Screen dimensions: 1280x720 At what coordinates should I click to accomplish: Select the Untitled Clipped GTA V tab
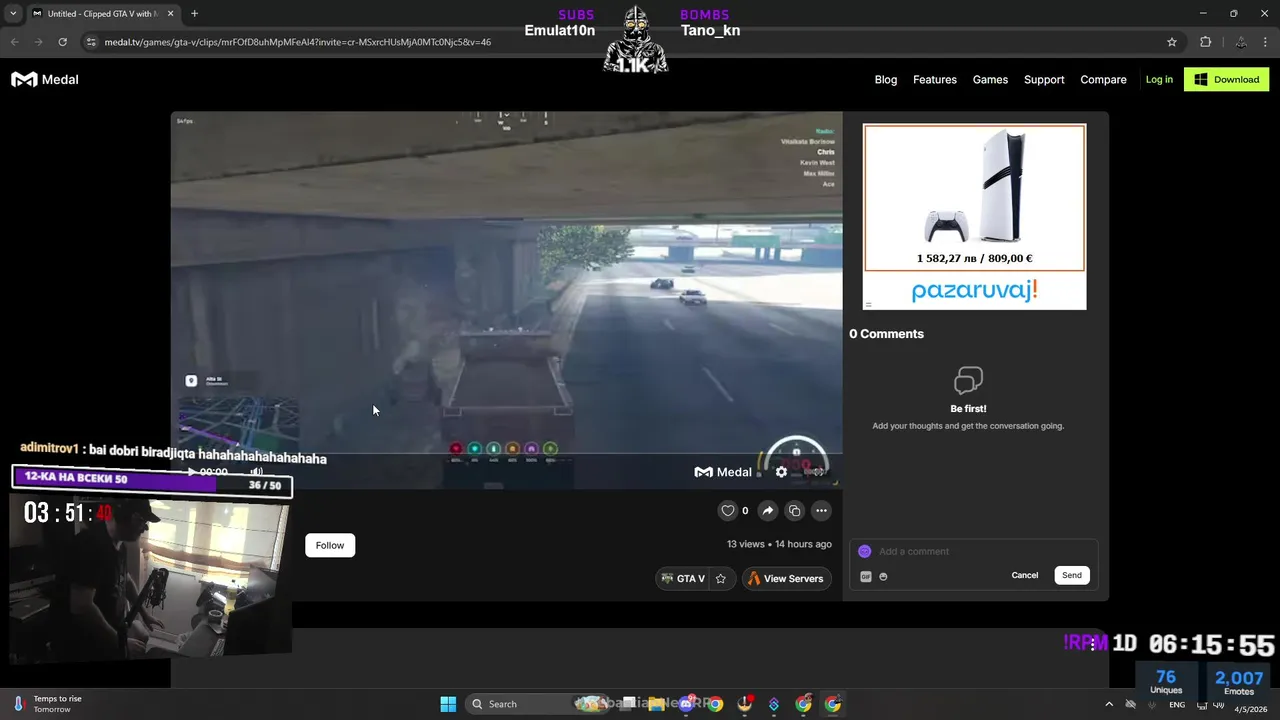coord(95,14)
